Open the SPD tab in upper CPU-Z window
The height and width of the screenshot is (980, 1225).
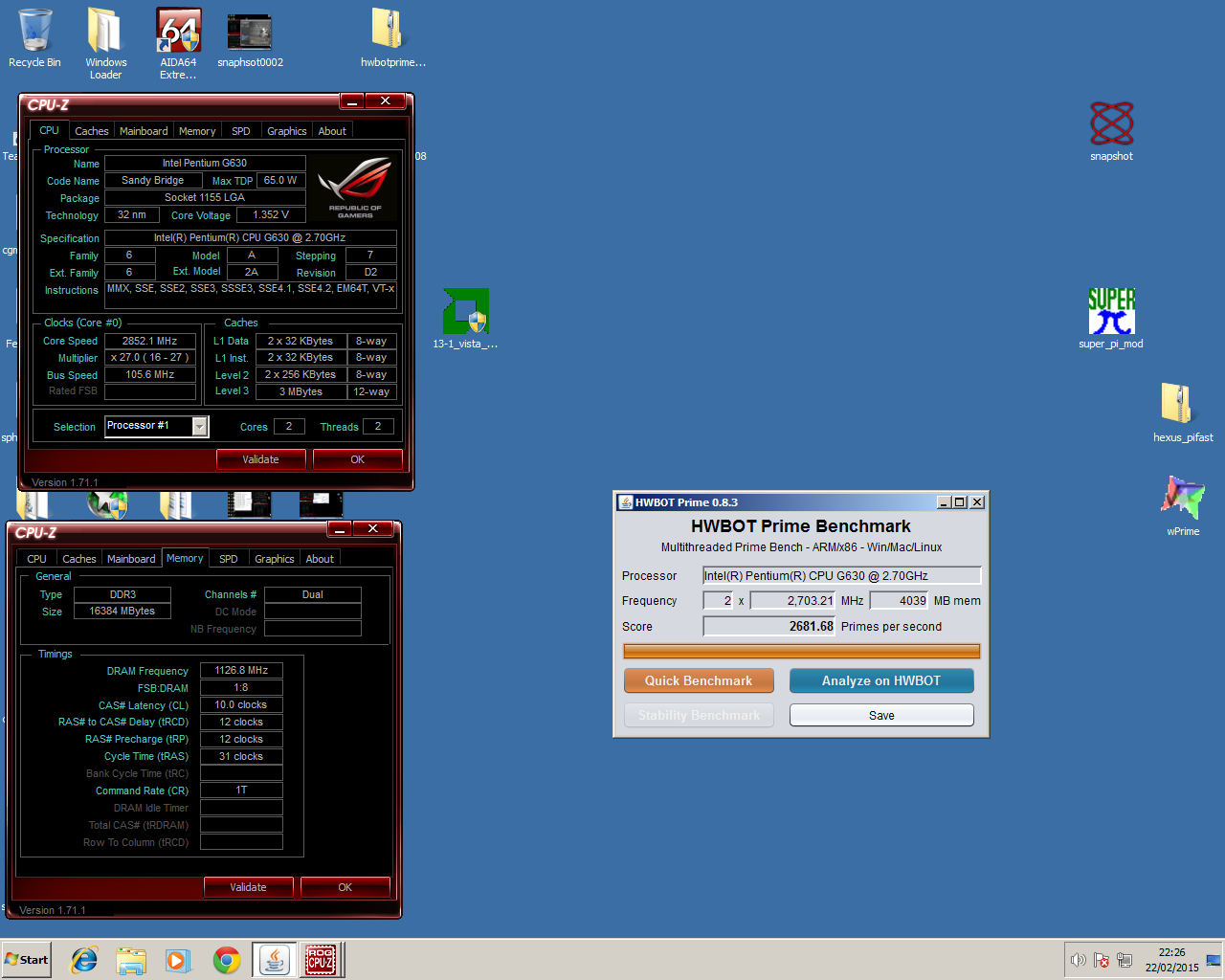pyautogui.click(x=241, y=131)
